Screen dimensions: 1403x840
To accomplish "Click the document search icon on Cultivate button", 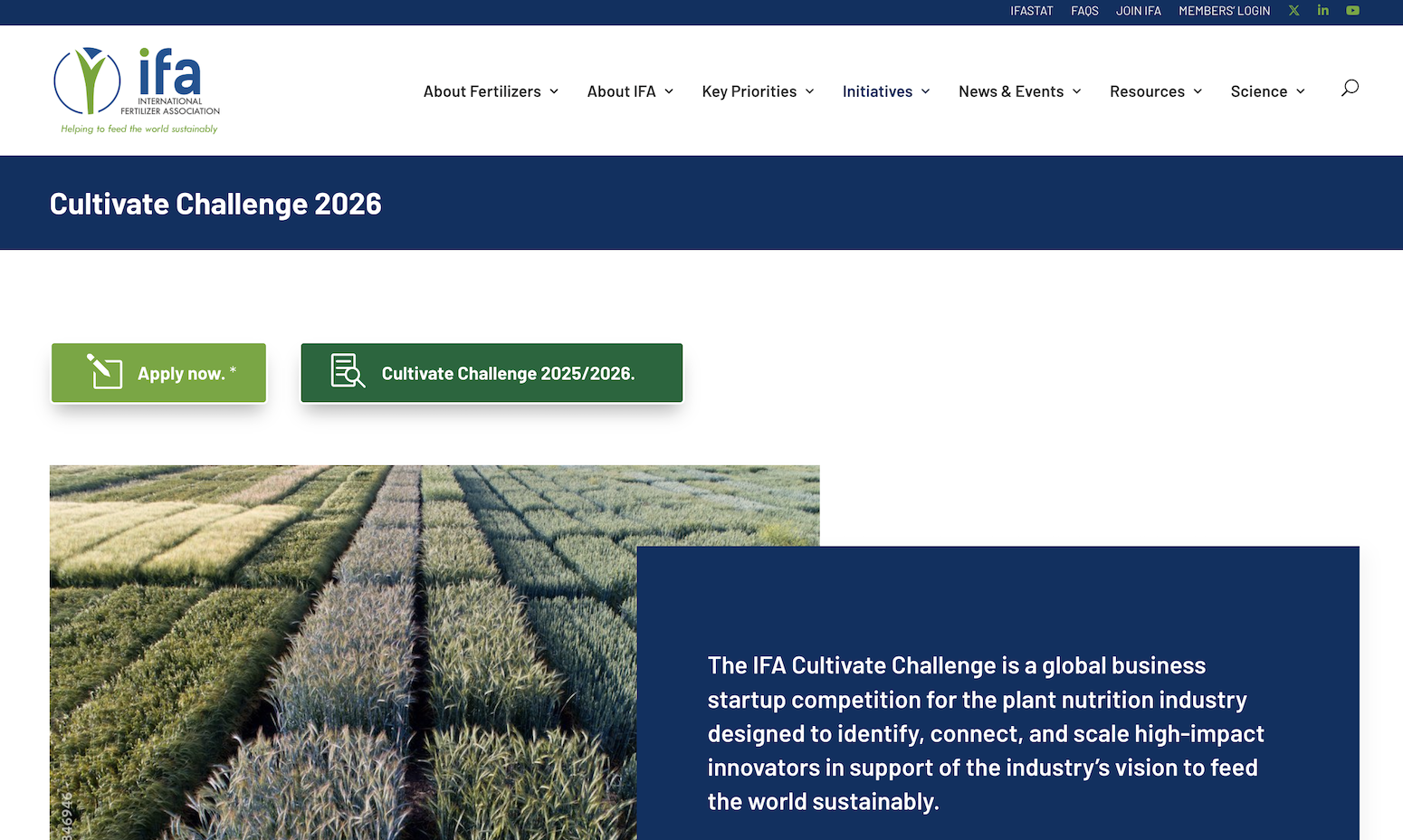I will click(348, 371).
